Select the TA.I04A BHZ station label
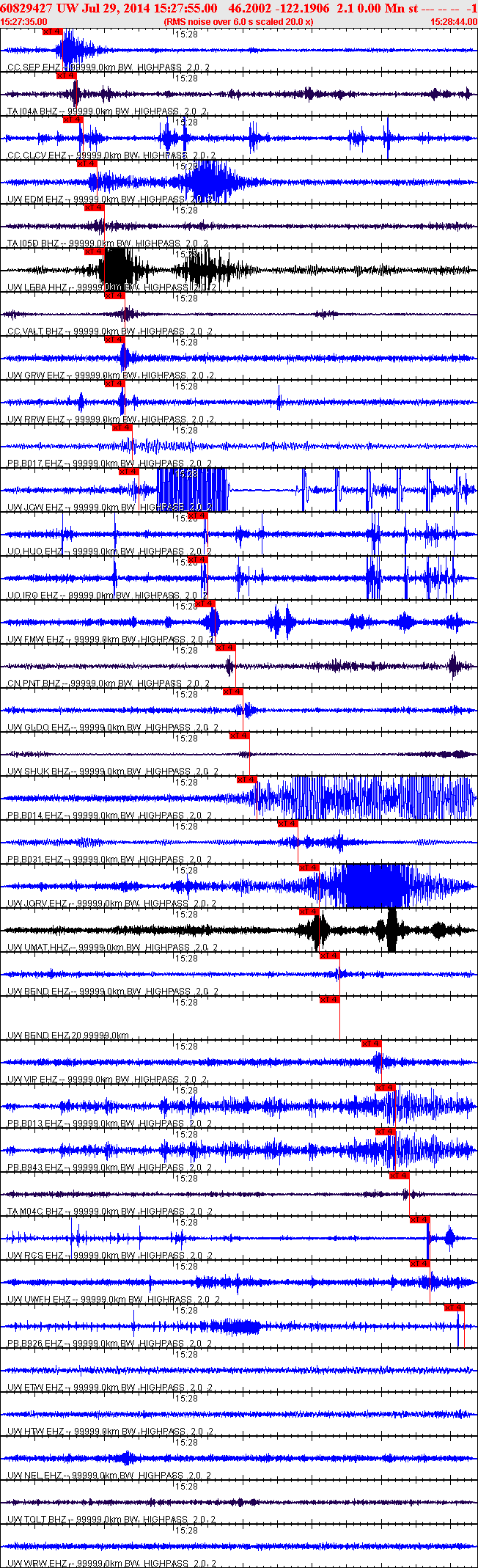 (x=107, y=111)
